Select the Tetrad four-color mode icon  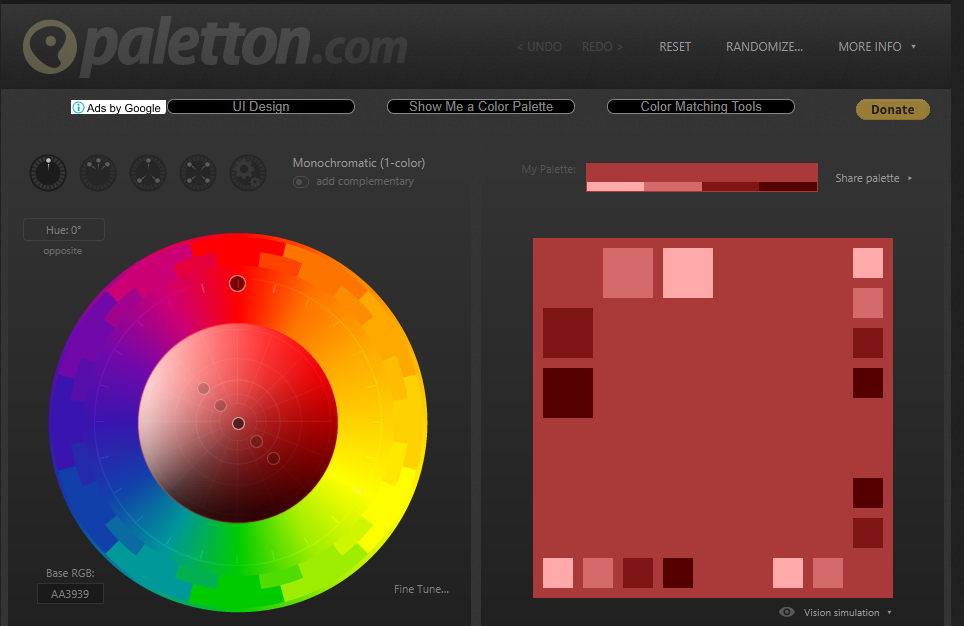pyautogui.click(x=198, y=173)
